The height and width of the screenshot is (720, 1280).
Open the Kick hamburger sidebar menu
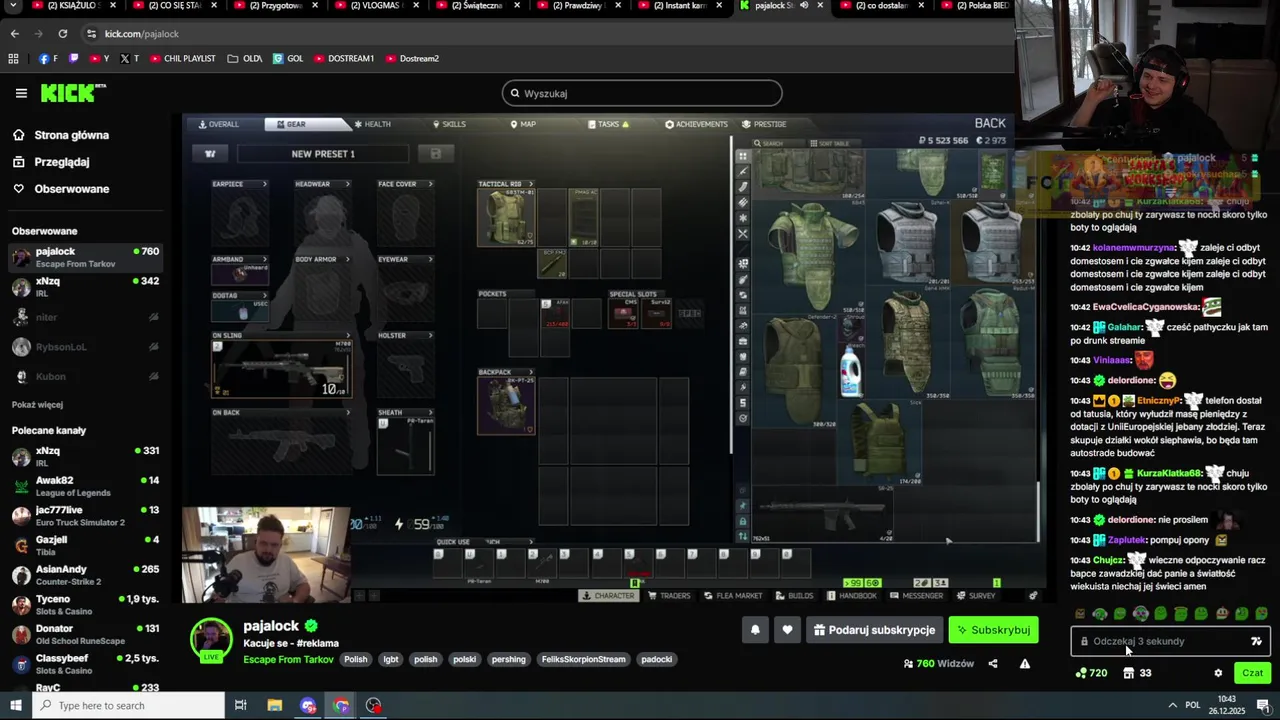(x=21, y=93)
